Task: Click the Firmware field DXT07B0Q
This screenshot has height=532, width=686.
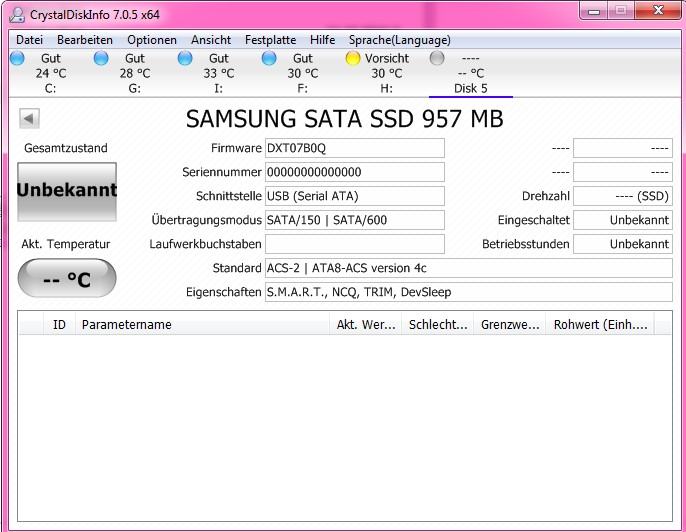Action: point(355,148)
